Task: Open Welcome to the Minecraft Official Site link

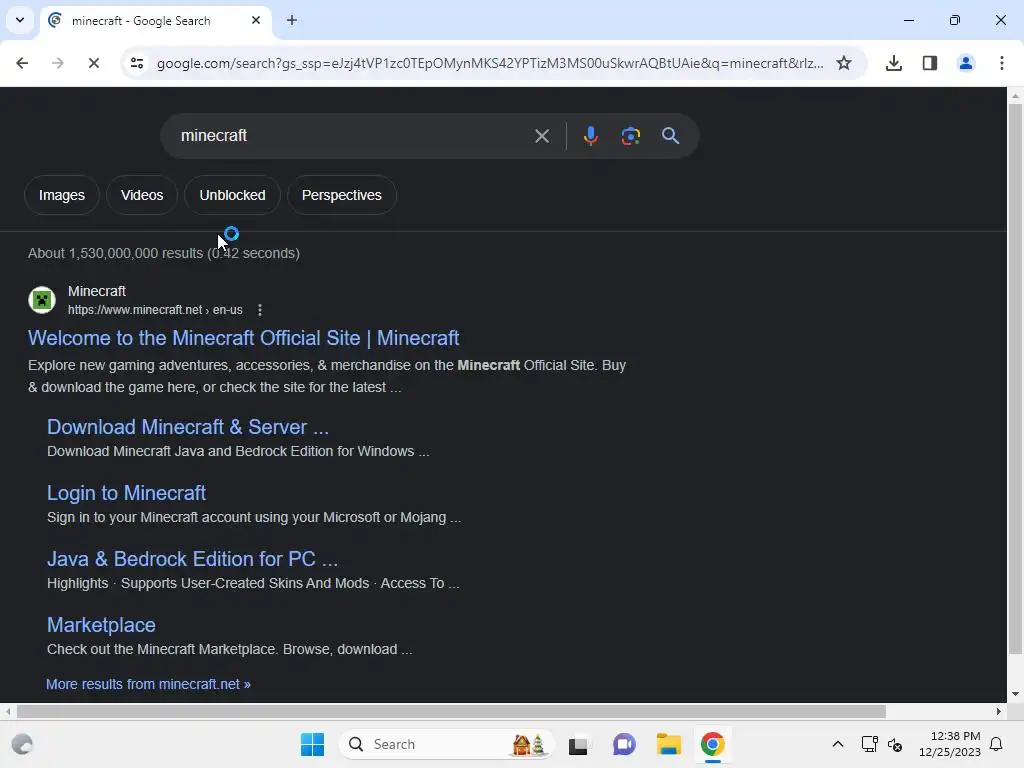Action: click(x=244, y=338)
